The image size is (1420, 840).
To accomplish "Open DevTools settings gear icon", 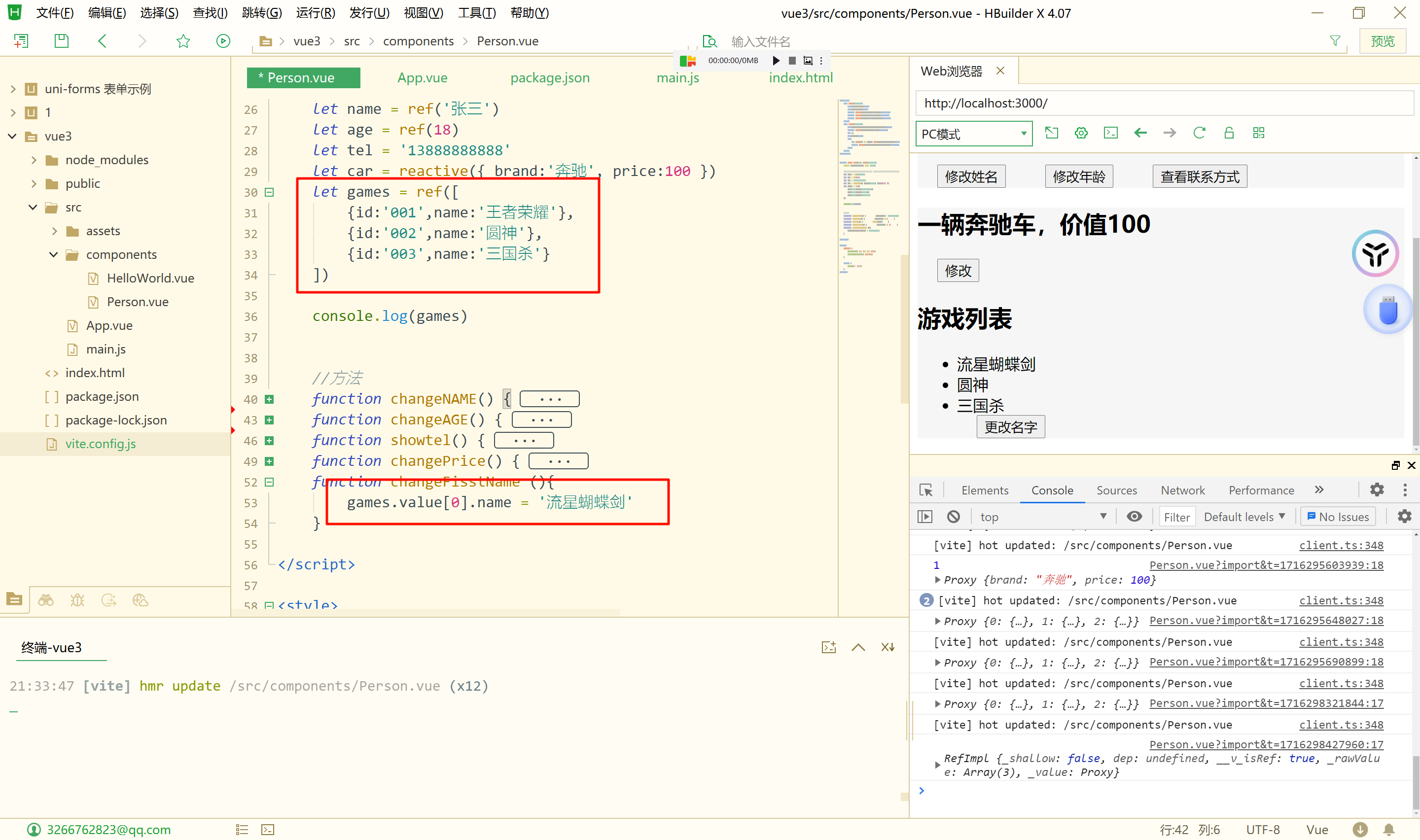I will coord(1377,490).
